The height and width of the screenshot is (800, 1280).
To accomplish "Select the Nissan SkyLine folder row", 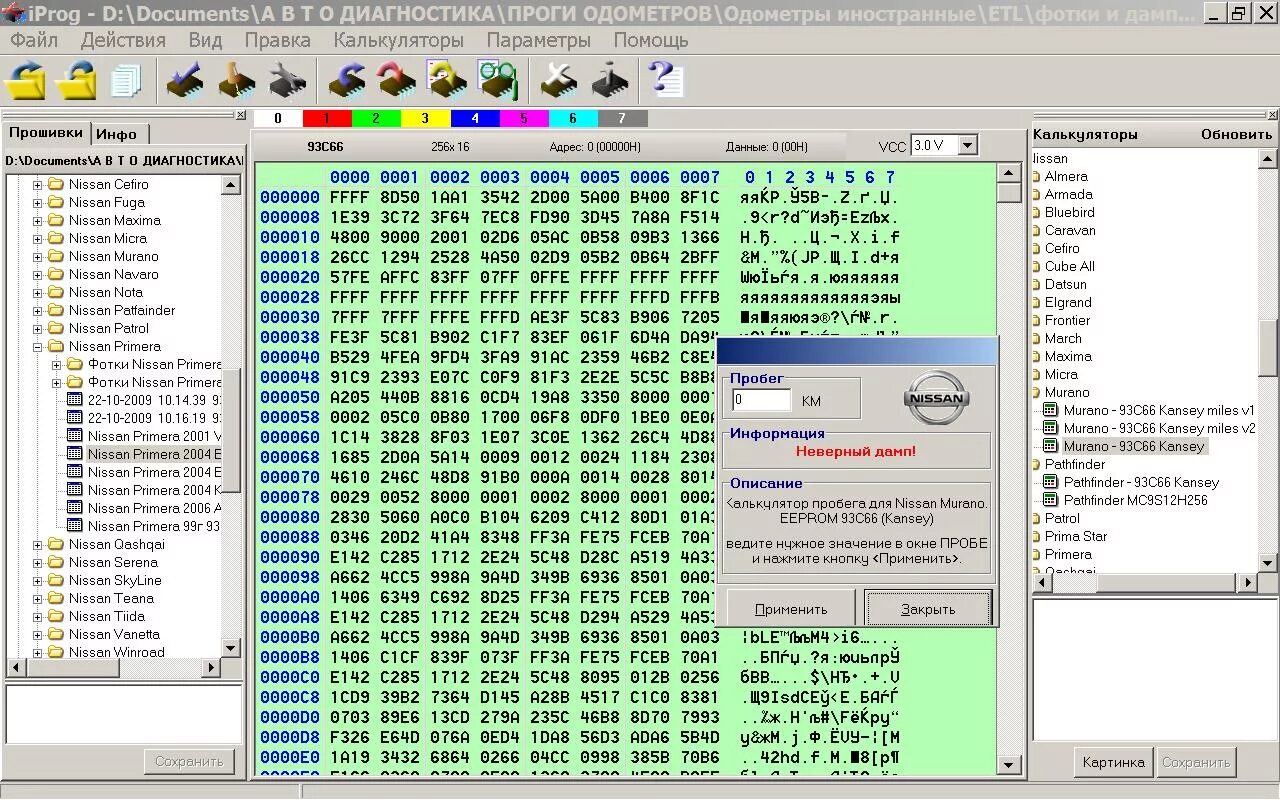I will coord(115,580).
